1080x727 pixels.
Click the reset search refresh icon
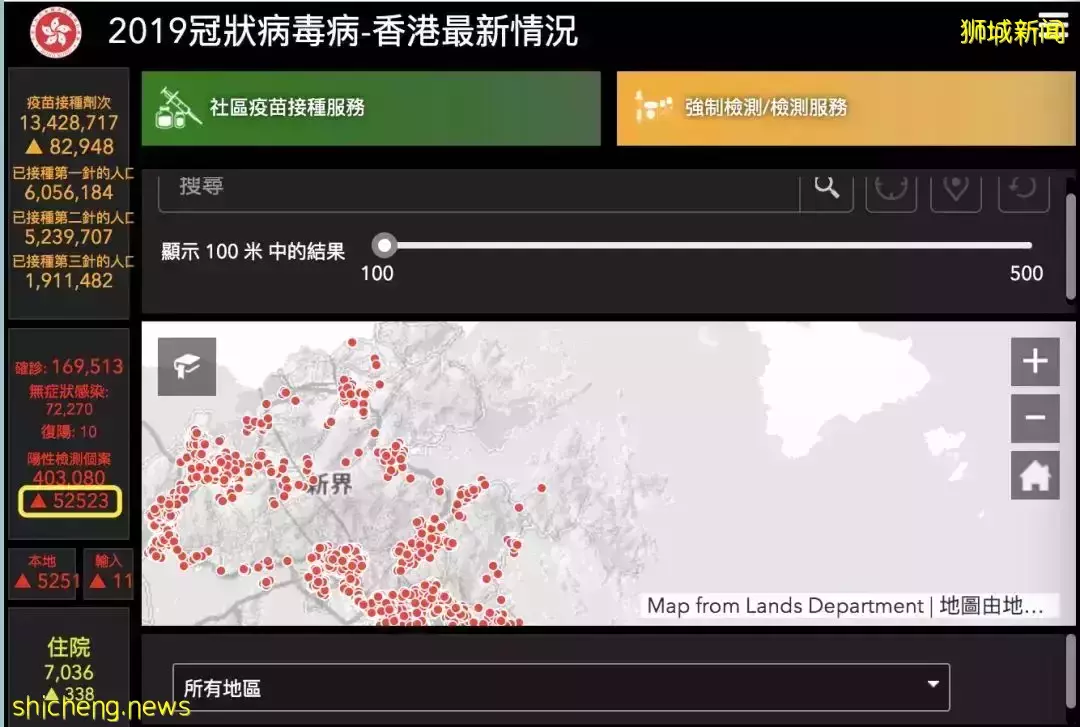(1022, 188)
